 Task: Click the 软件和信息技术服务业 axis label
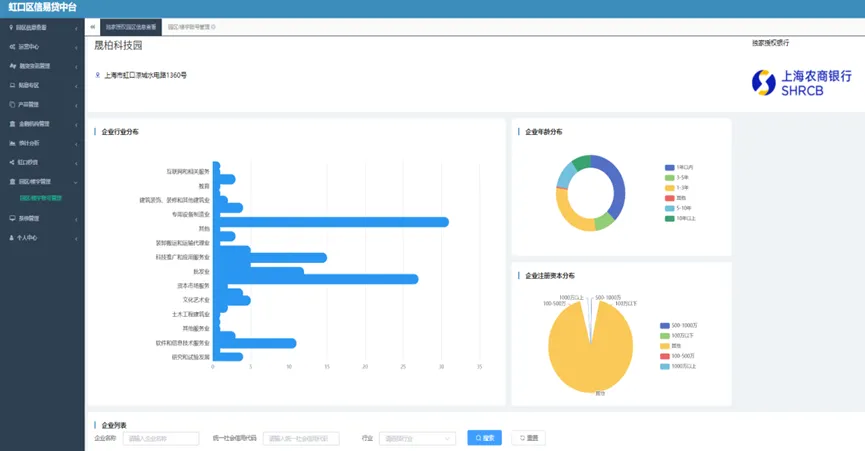pyautogui.click(x=183, y=343)
